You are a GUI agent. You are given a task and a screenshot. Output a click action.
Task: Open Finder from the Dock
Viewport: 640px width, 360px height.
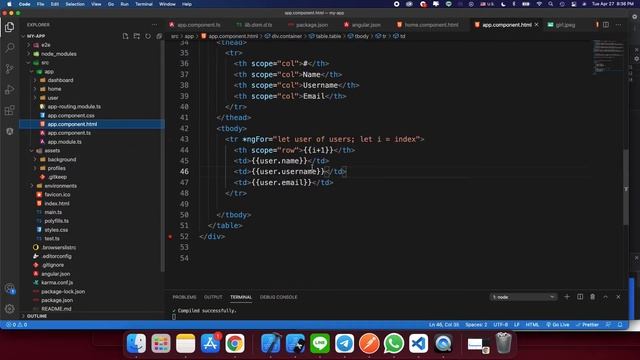(x=136, y=343)
